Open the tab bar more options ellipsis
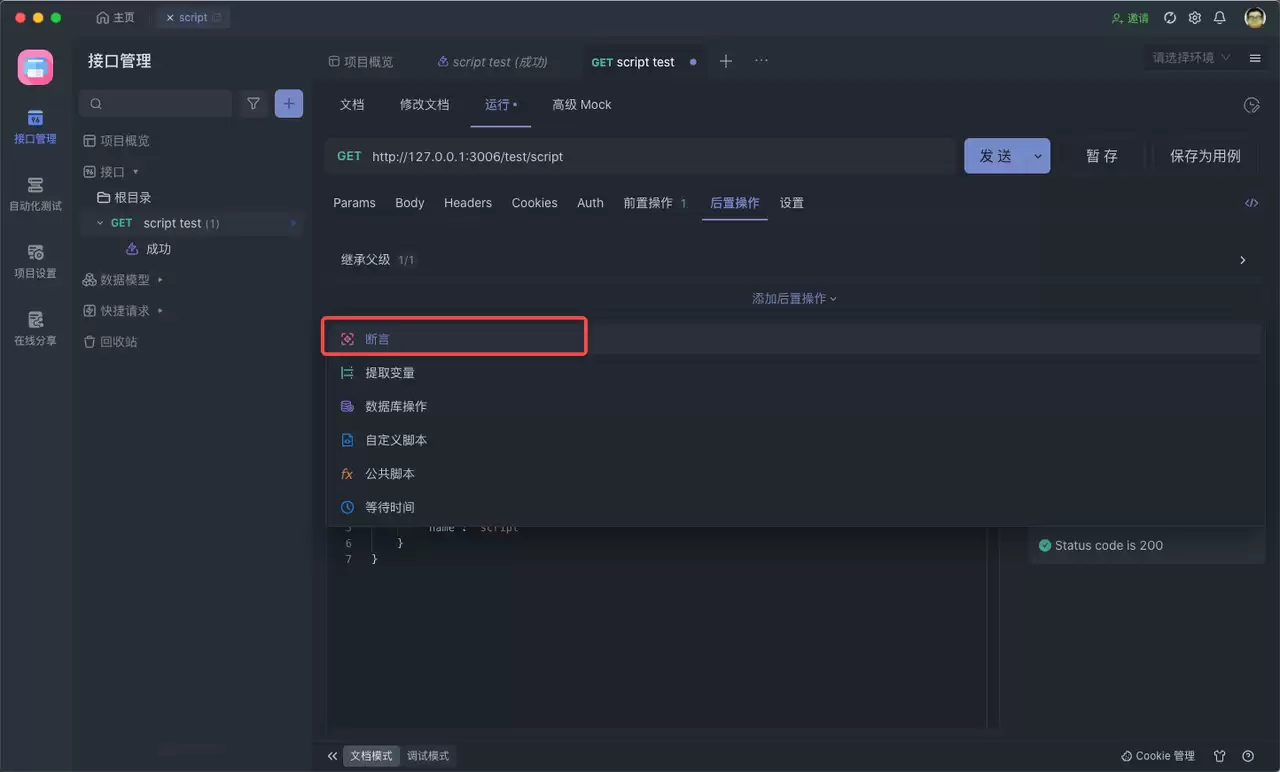The height and width of the screenshot is (772, 1280). coord(761,61)
